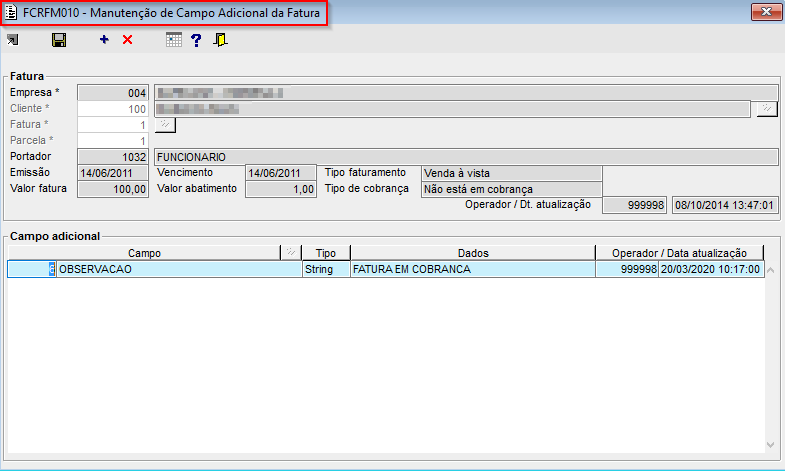The image size is (785, 471).
Task: Close the FCRFM010 window
Action: click(x=766, y=12)
